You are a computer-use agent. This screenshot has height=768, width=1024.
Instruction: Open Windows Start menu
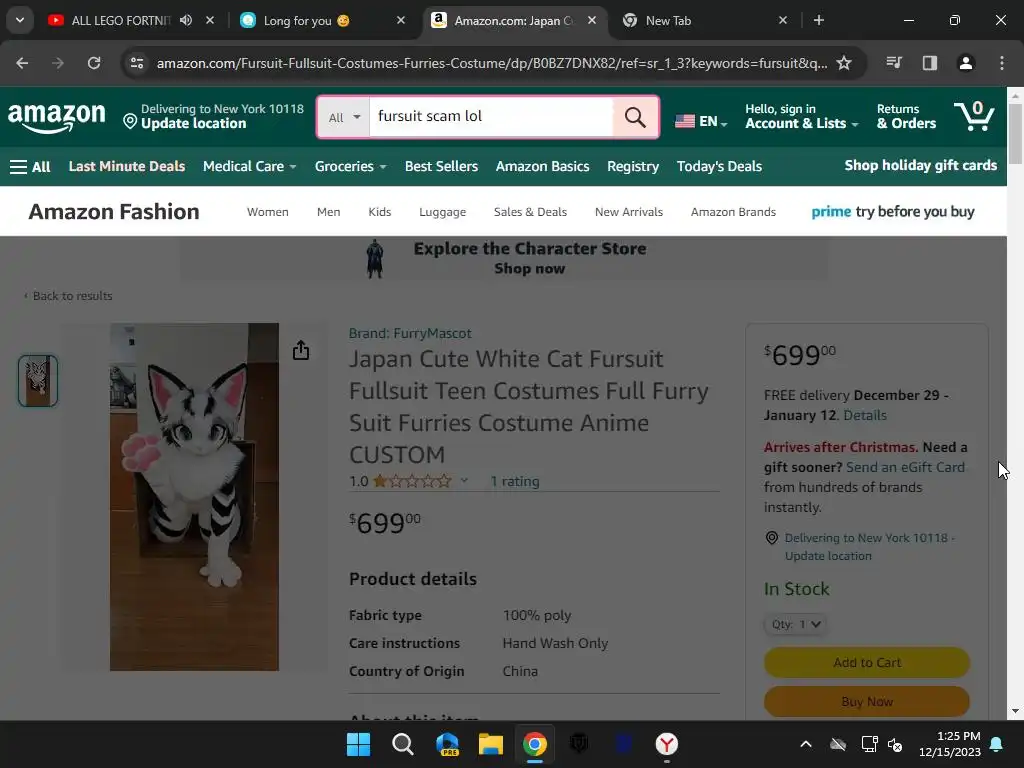(x=358, y=744)
